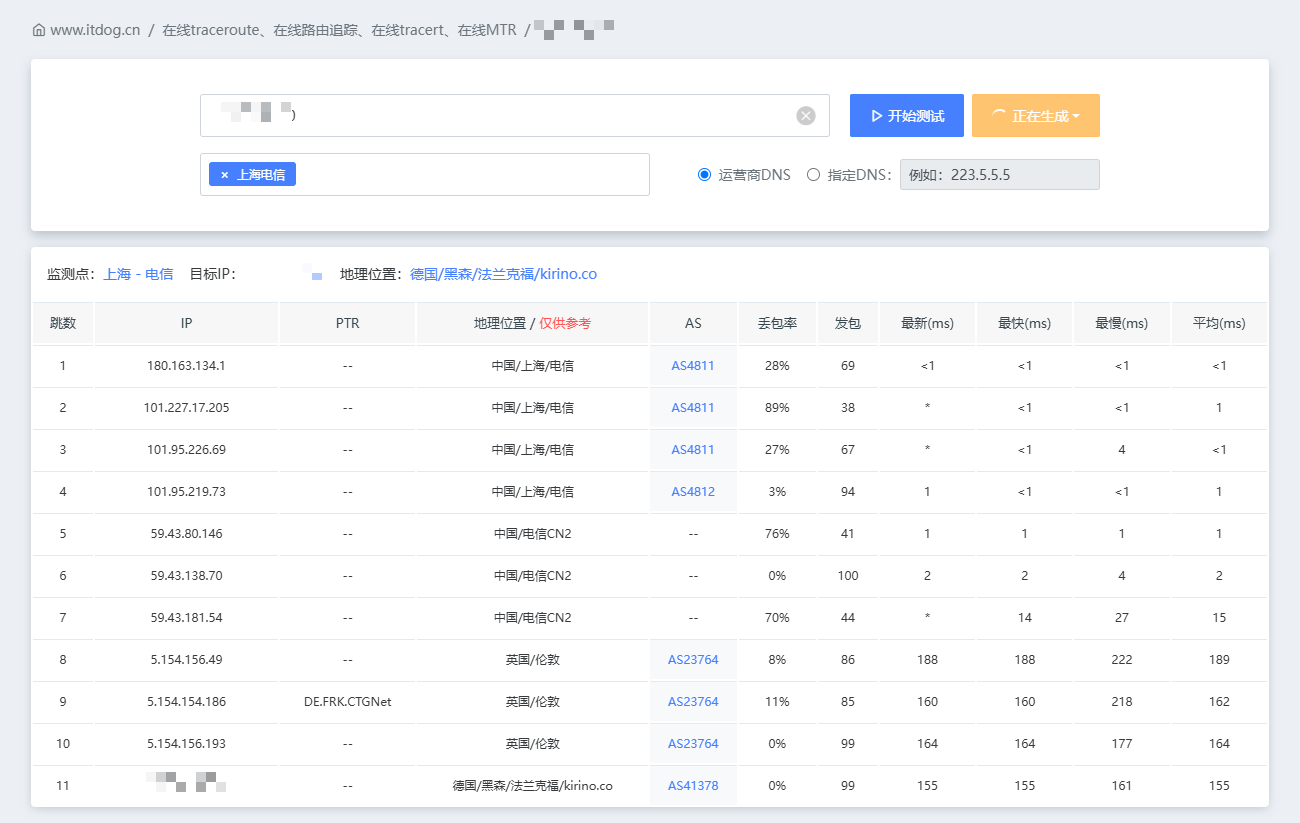Screen dimensions: 1300x823
Task: Click the 德国/黑森/法兰克福/kirino.co location link
Action: point(503,274)
